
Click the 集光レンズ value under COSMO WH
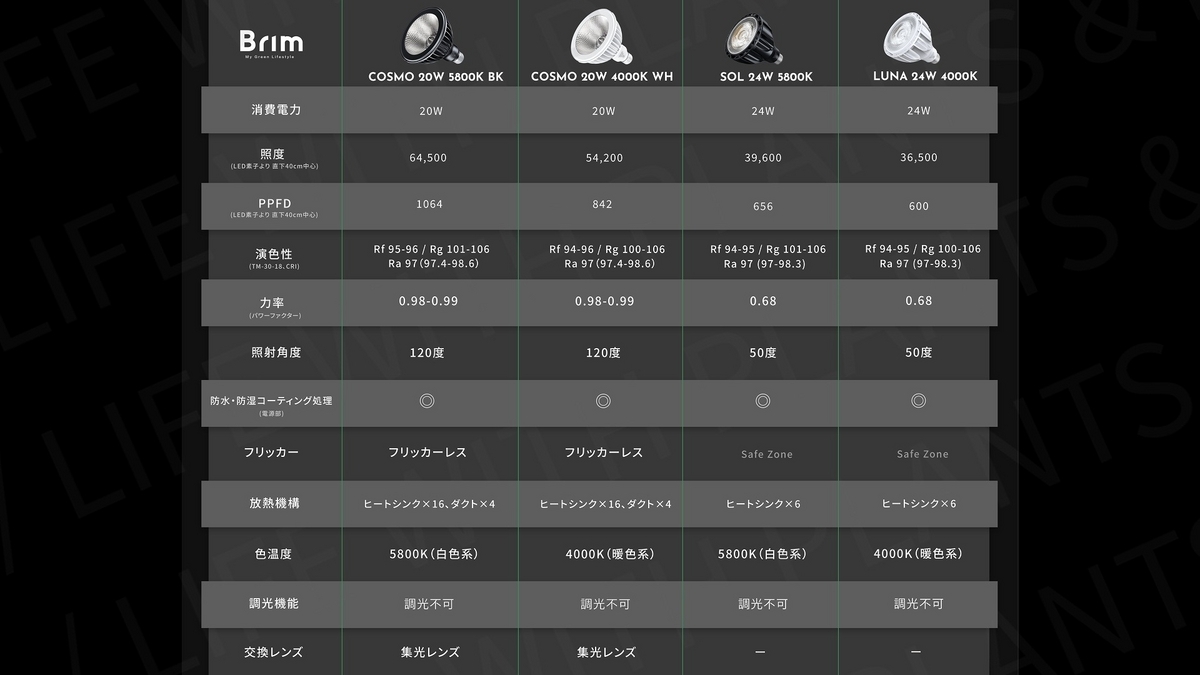(606, 652)
